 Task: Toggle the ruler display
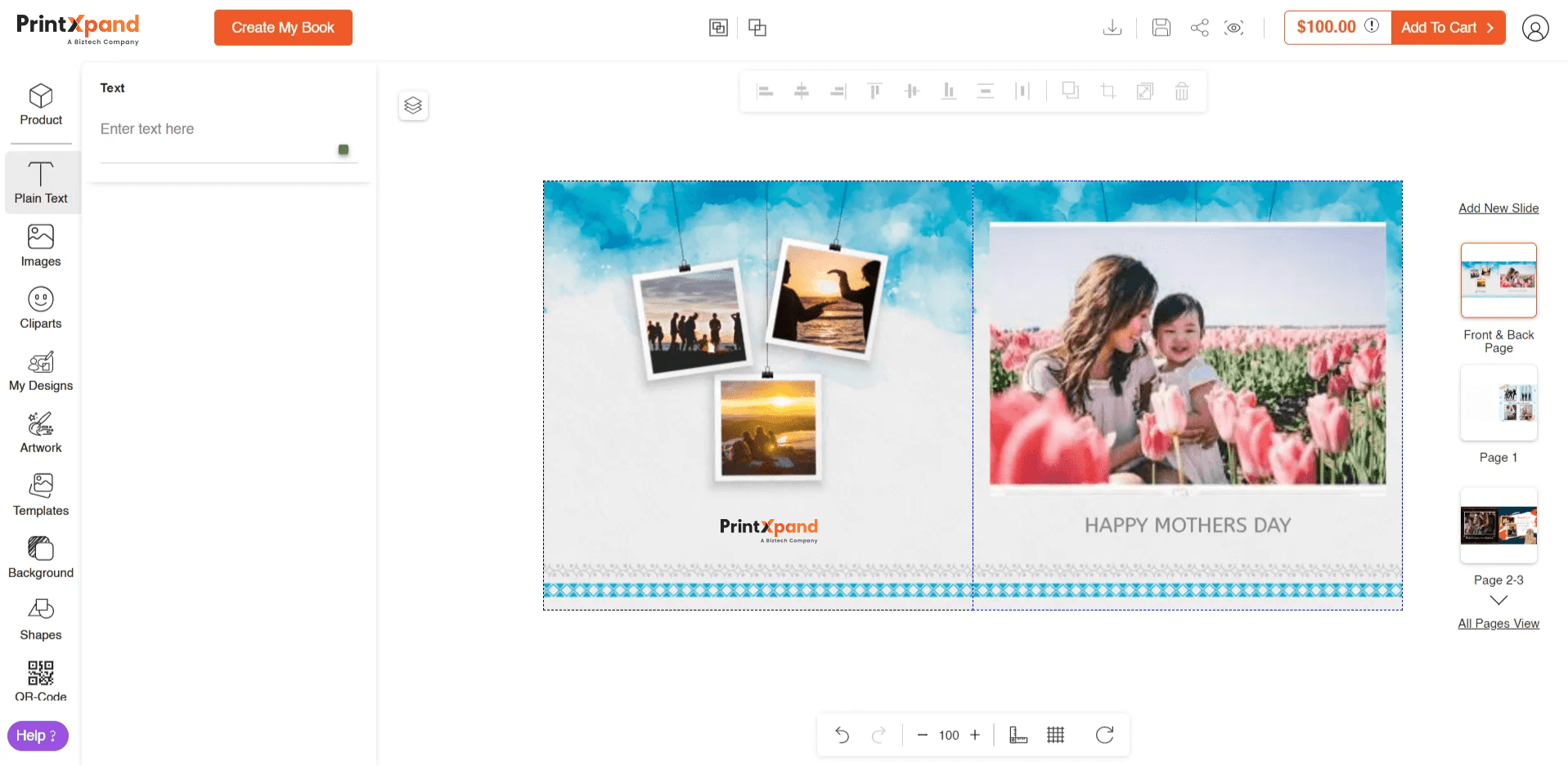pyautogui.click(x=1018, y=735)
